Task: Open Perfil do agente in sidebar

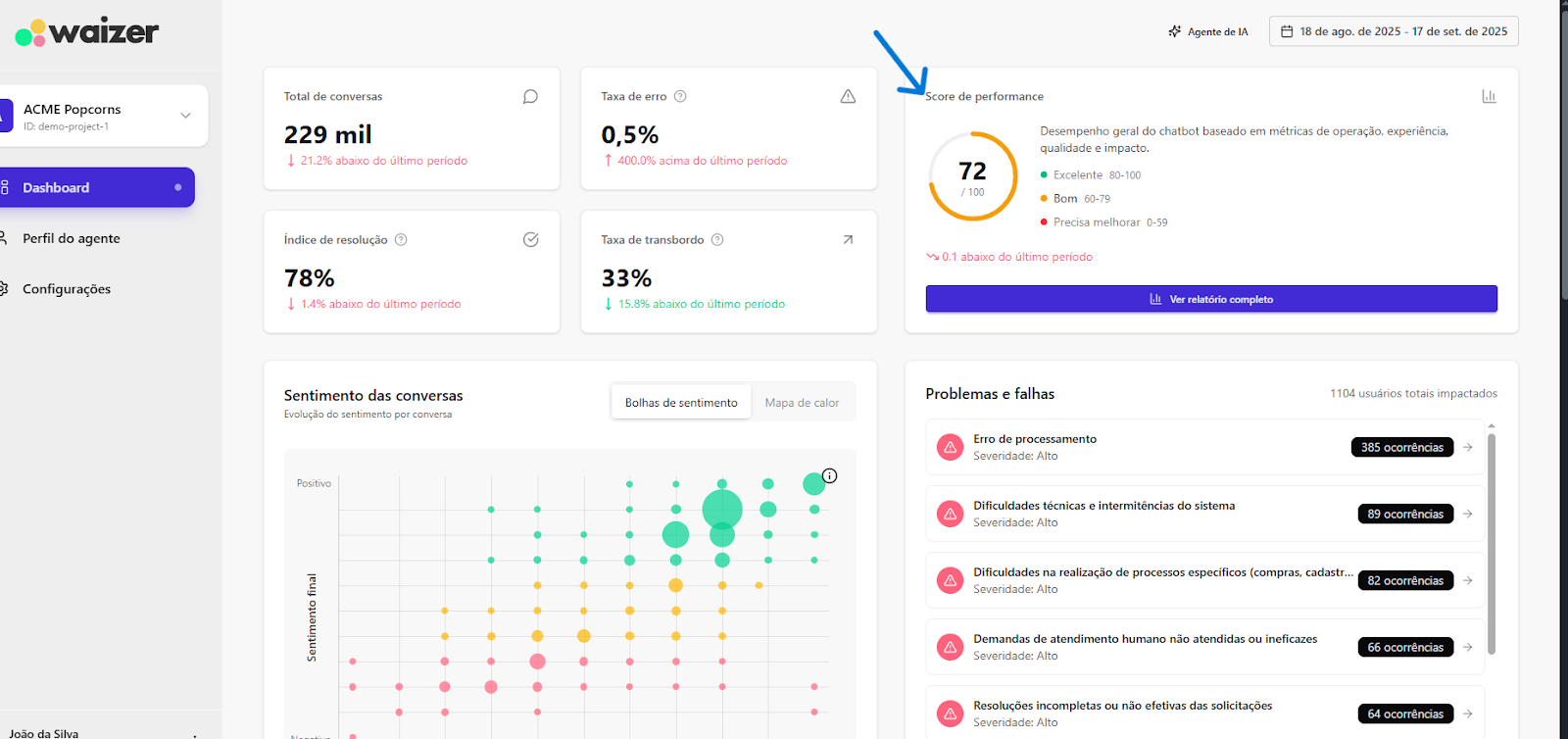Action: coord(72,238)
